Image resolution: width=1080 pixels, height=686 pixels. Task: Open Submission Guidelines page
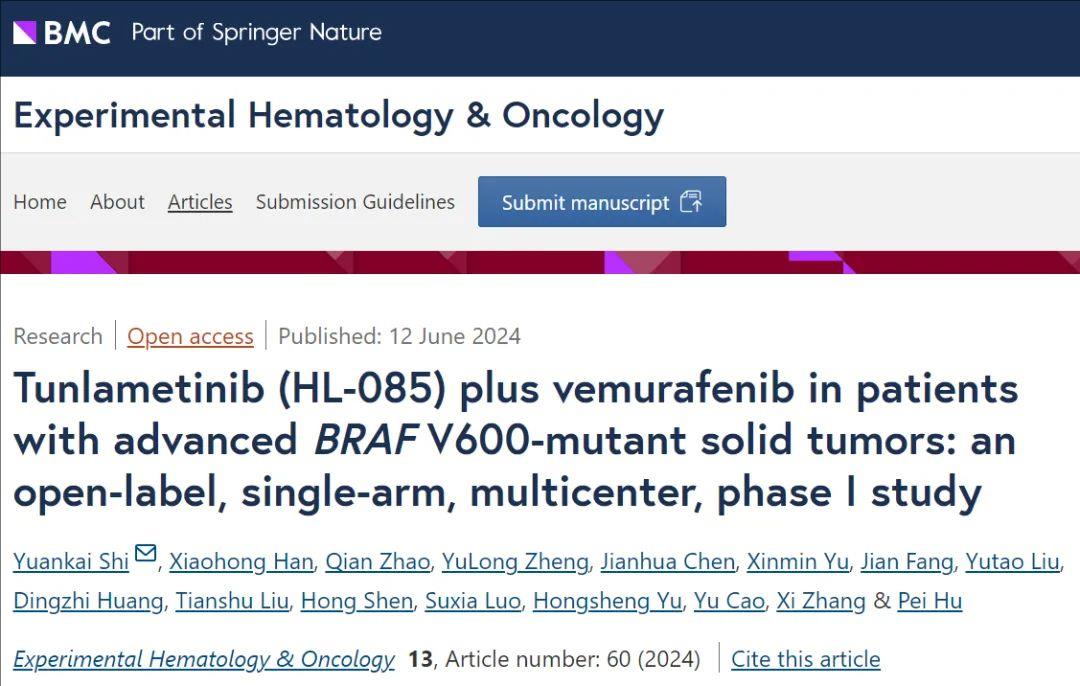[355, 202]
